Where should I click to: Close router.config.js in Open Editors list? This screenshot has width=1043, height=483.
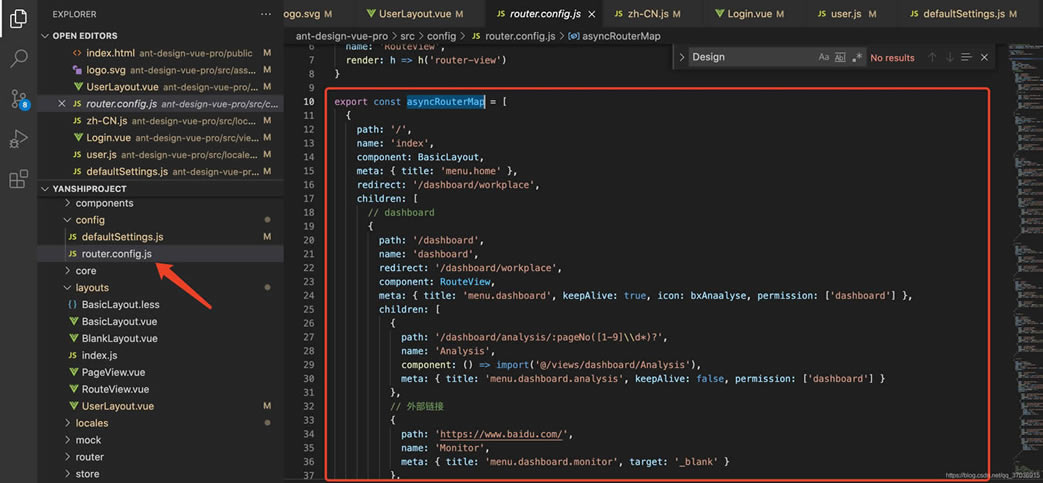(x=62, y=104)
